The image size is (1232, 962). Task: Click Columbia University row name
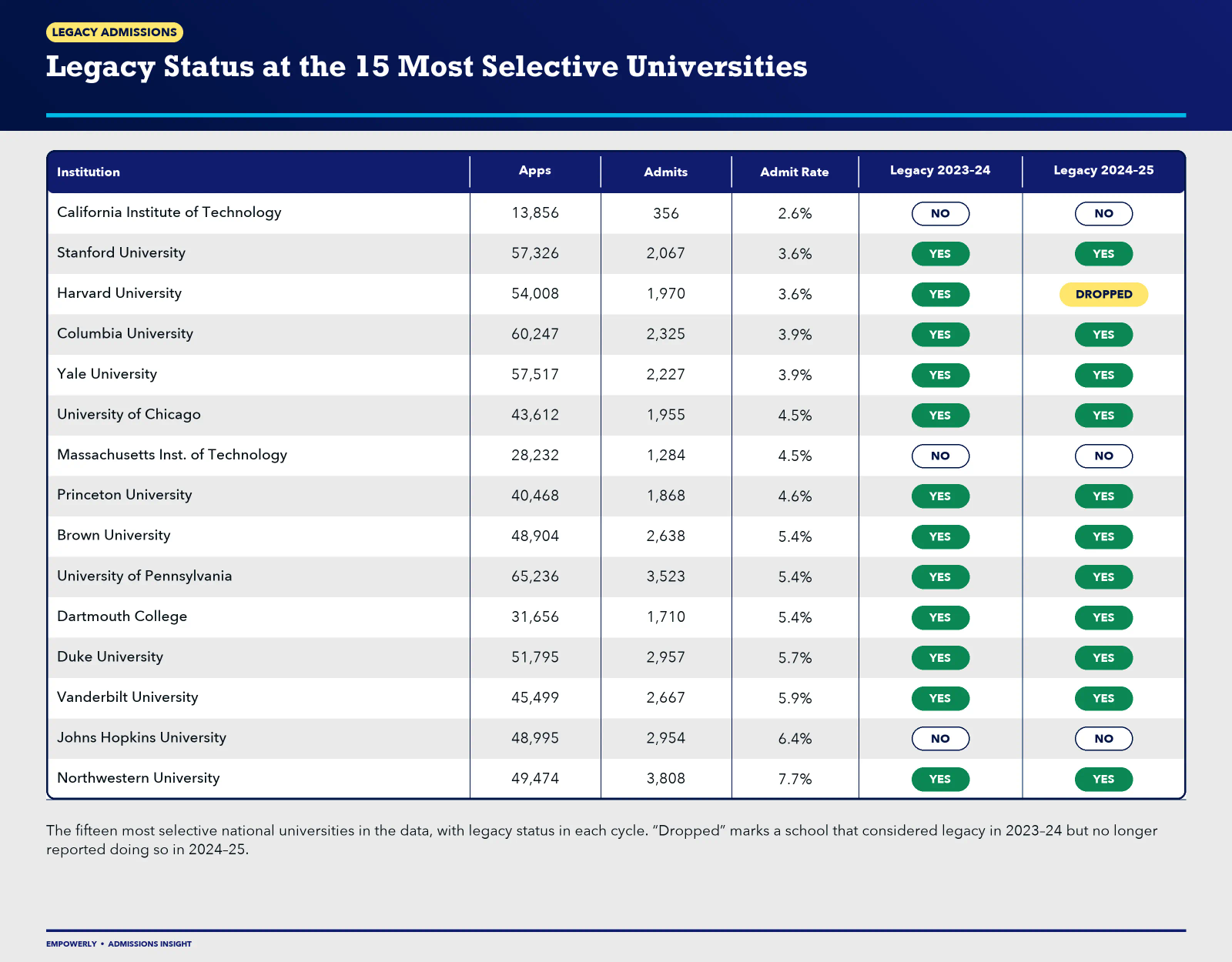[x=125, y=334]
